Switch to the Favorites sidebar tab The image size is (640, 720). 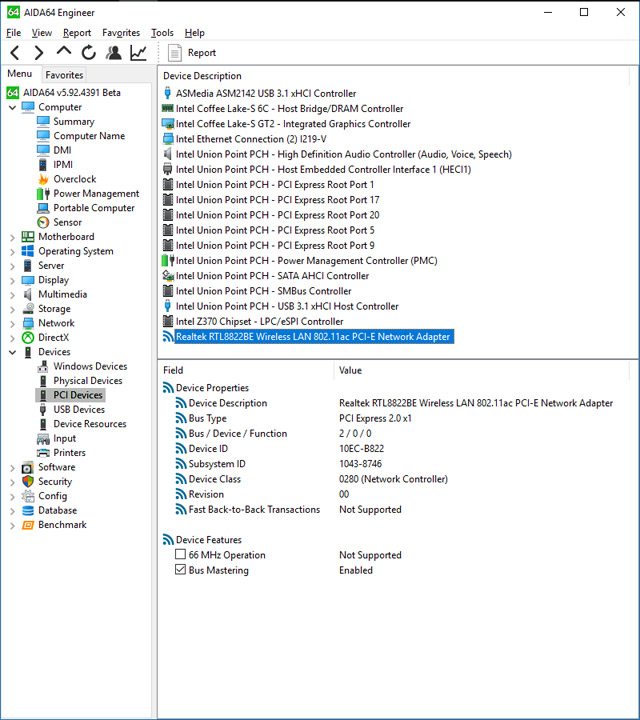64,75
